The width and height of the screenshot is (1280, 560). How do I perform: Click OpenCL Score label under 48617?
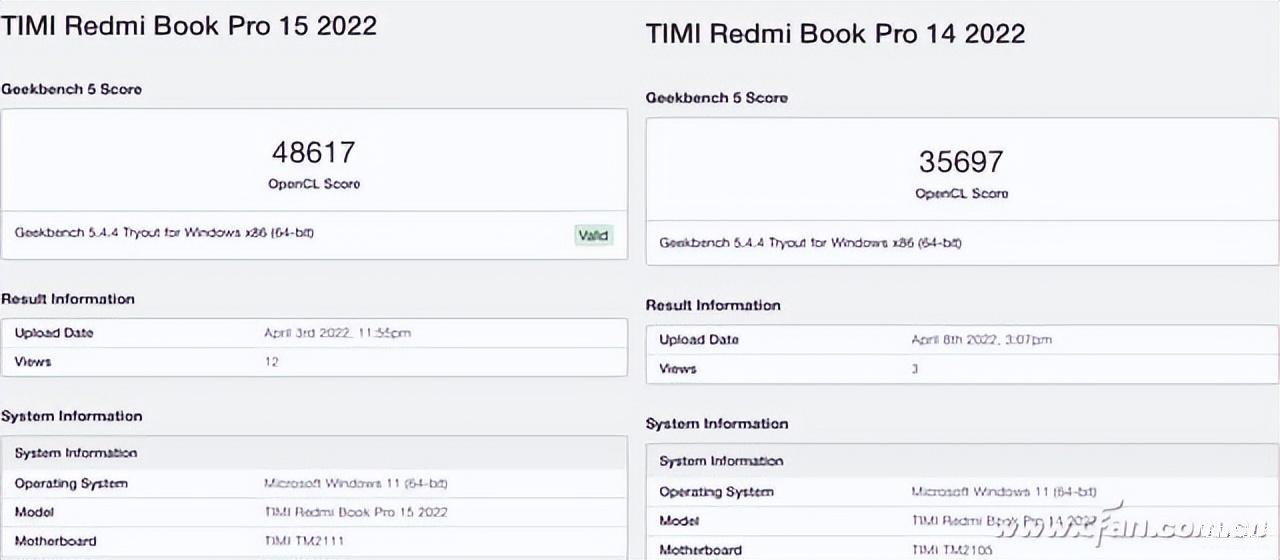(x=314, y=184)
